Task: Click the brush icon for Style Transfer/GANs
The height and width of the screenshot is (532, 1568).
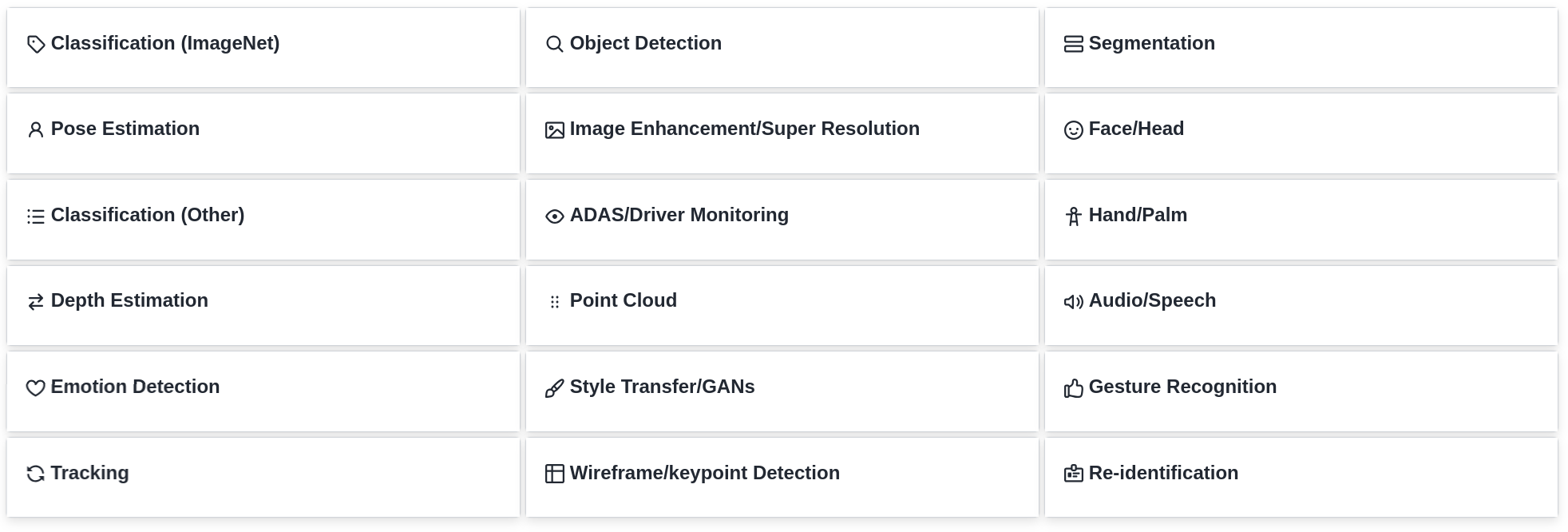Action: coord(554,388)
